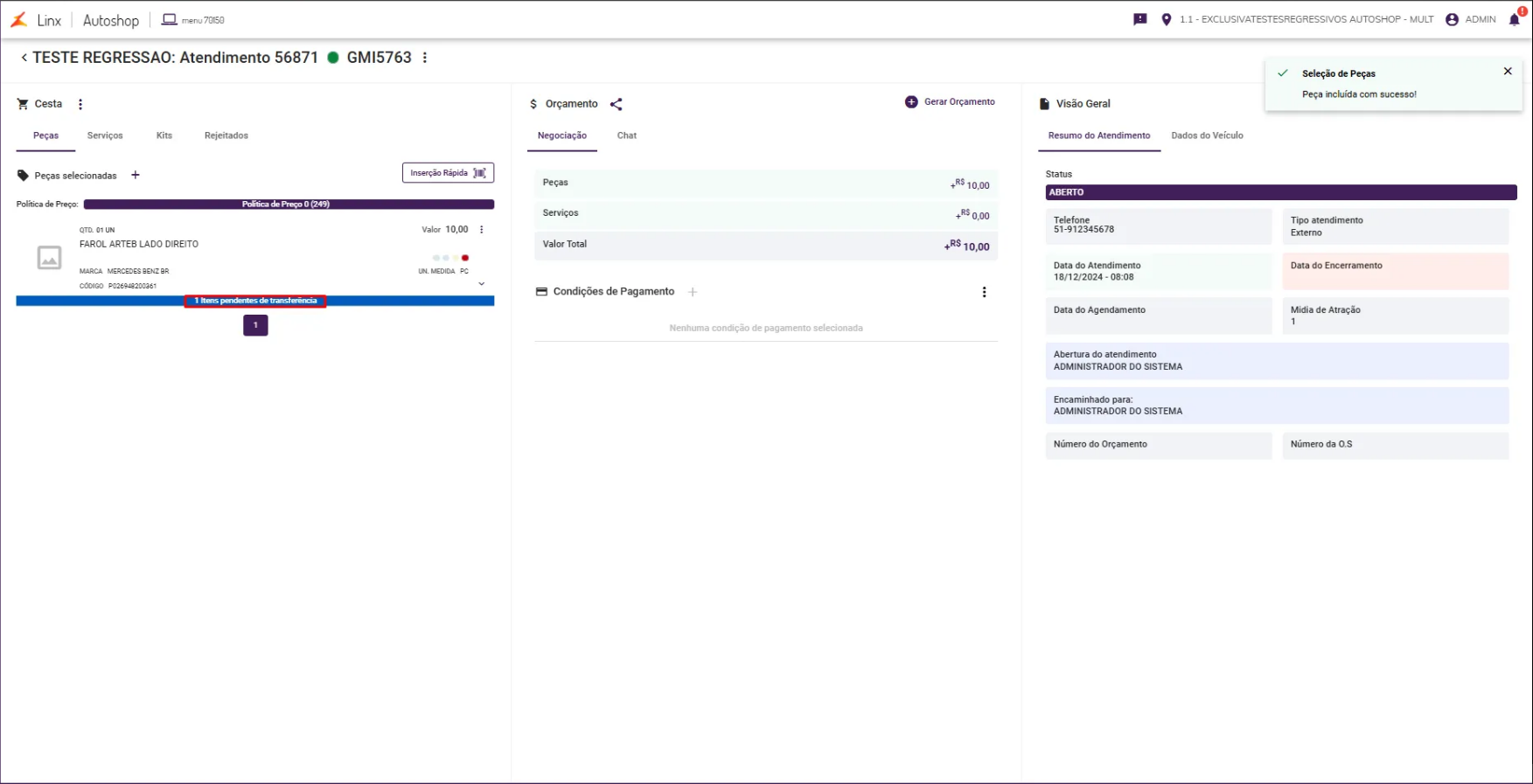Dismiss the Seleção de Peças notification
This screenshot has width=1533, height=784.
(1508, 72)
